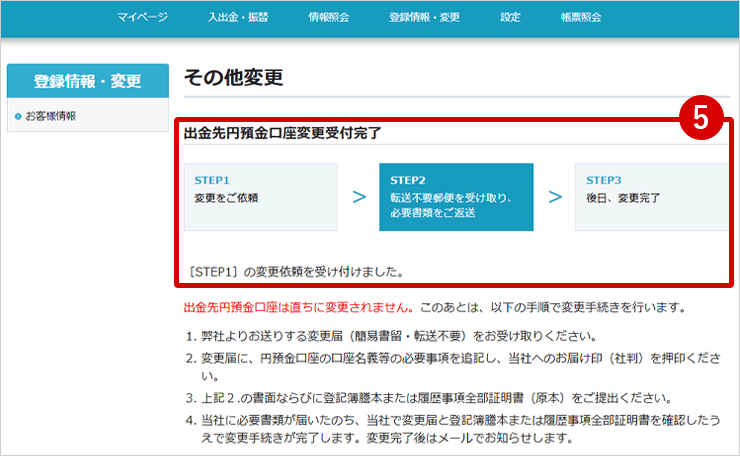Click the red 出金先円預金口座は直ちに変更されません warning
Screen dimensions: 740x456
pos(299,308)
